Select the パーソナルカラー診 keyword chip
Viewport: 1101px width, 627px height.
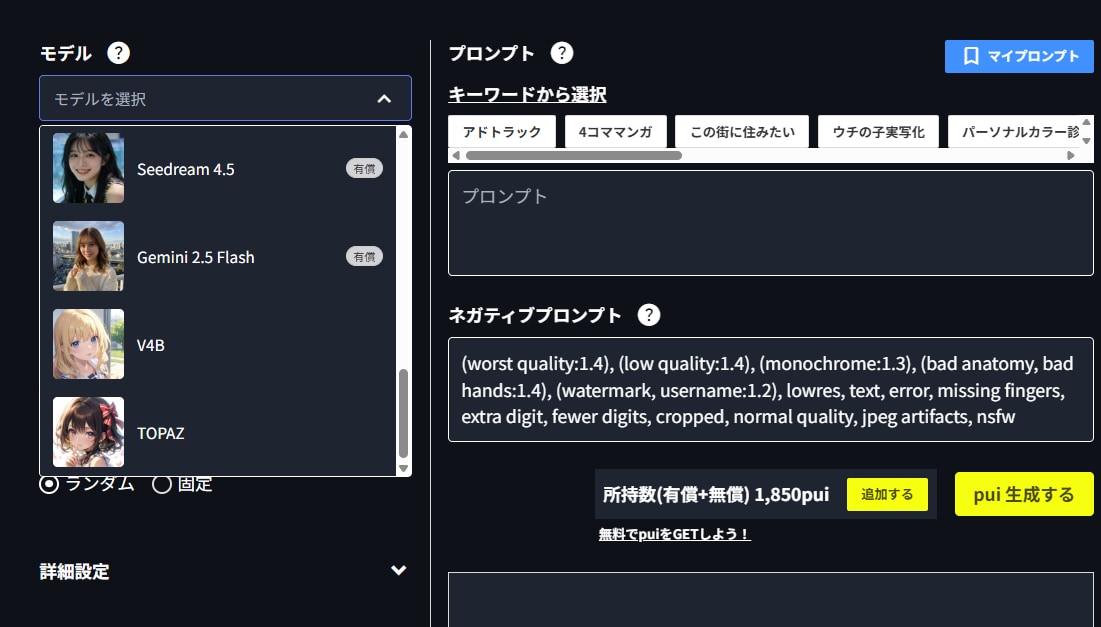point(1015,131)
